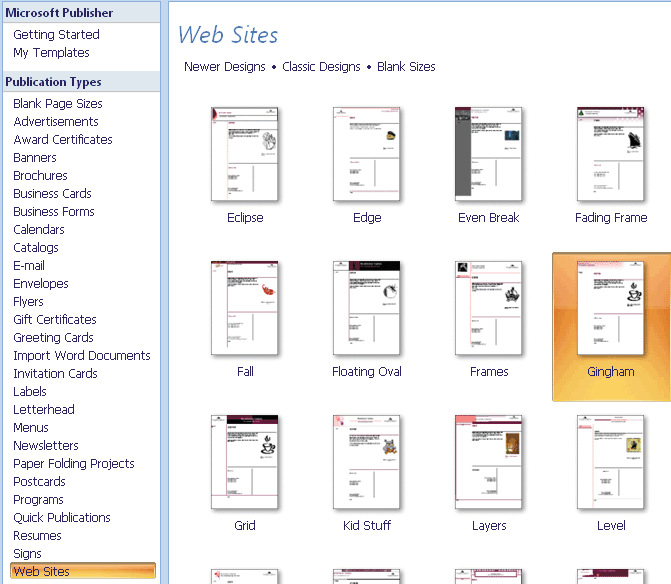
Task: Open Getting Started in sidebar
Action: point(56,34)
